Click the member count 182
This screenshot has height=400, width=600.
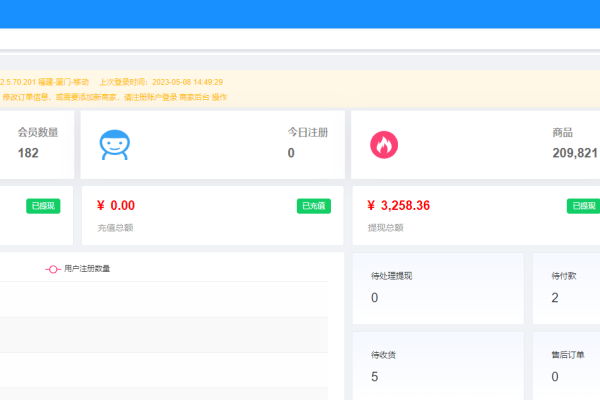28,153
